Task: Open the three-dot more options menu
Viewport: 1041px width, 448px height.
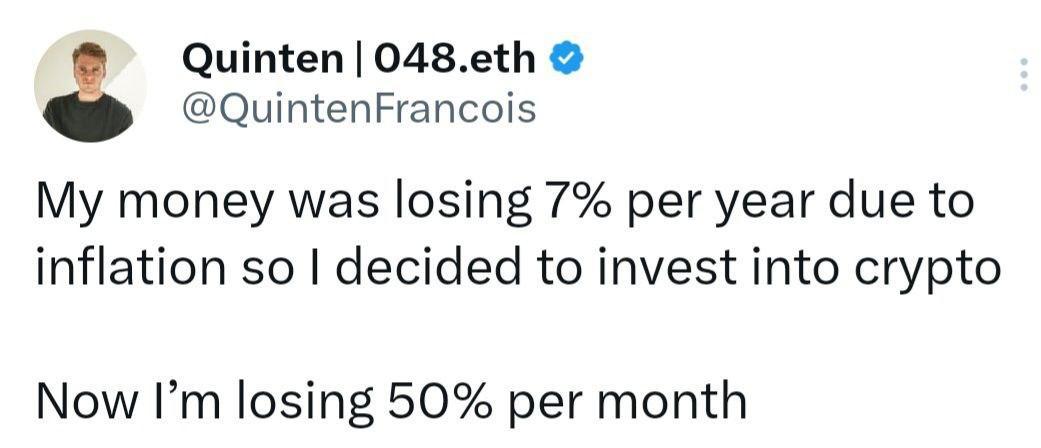Action: coord(1022,75)
